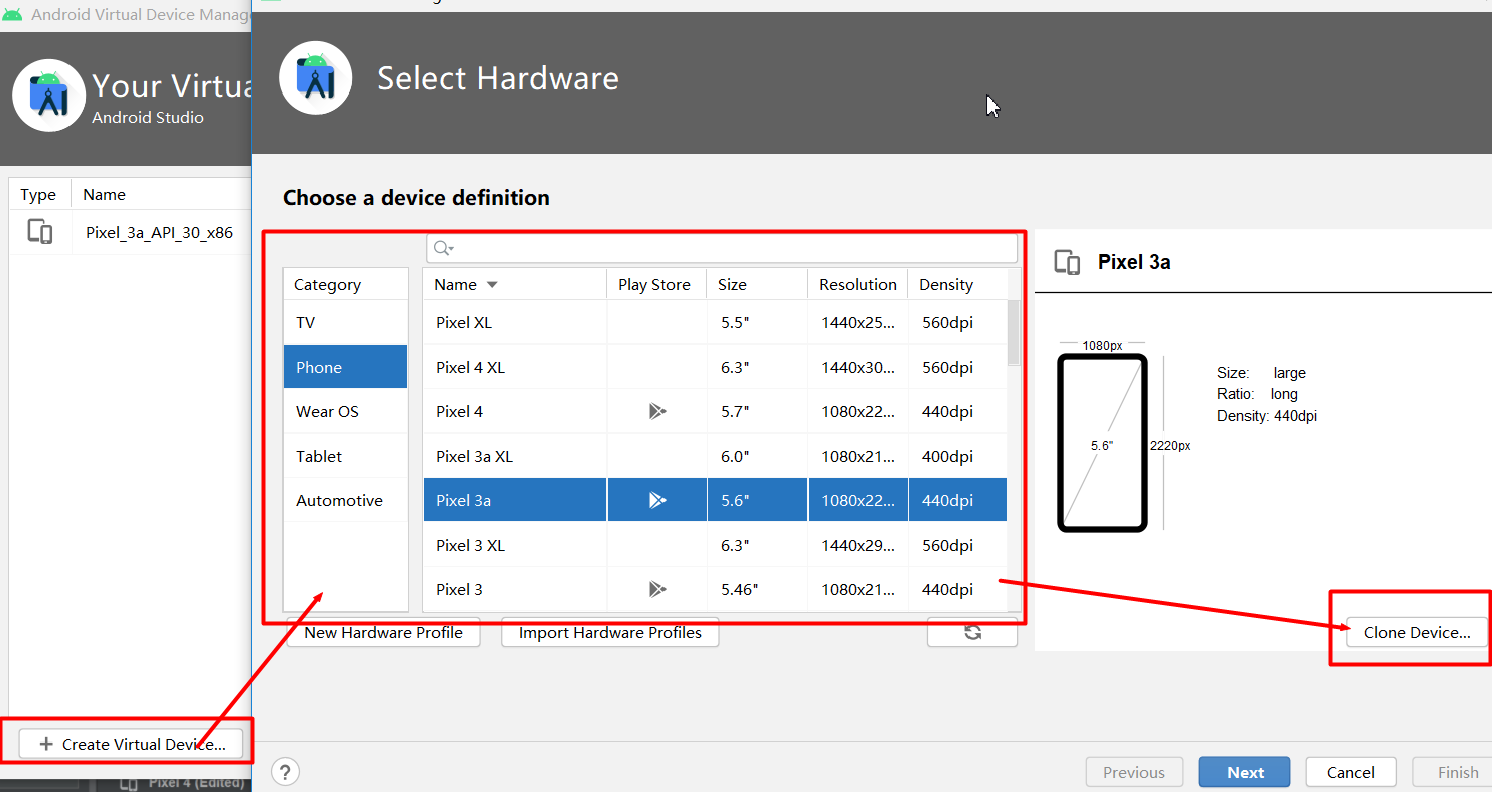
Task: Click the Type column header in AVD Manager
Action: (x=39, y=194)
